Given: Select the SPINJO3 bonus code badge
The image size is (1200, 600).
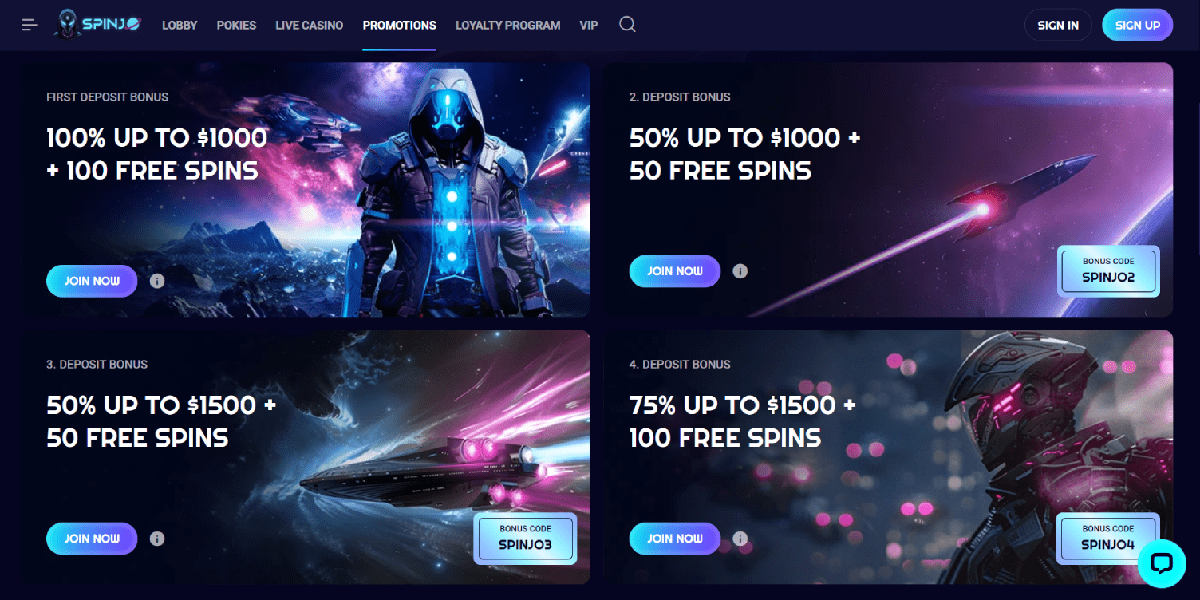Looking at the screenshot, I should (x=525, y=538).
